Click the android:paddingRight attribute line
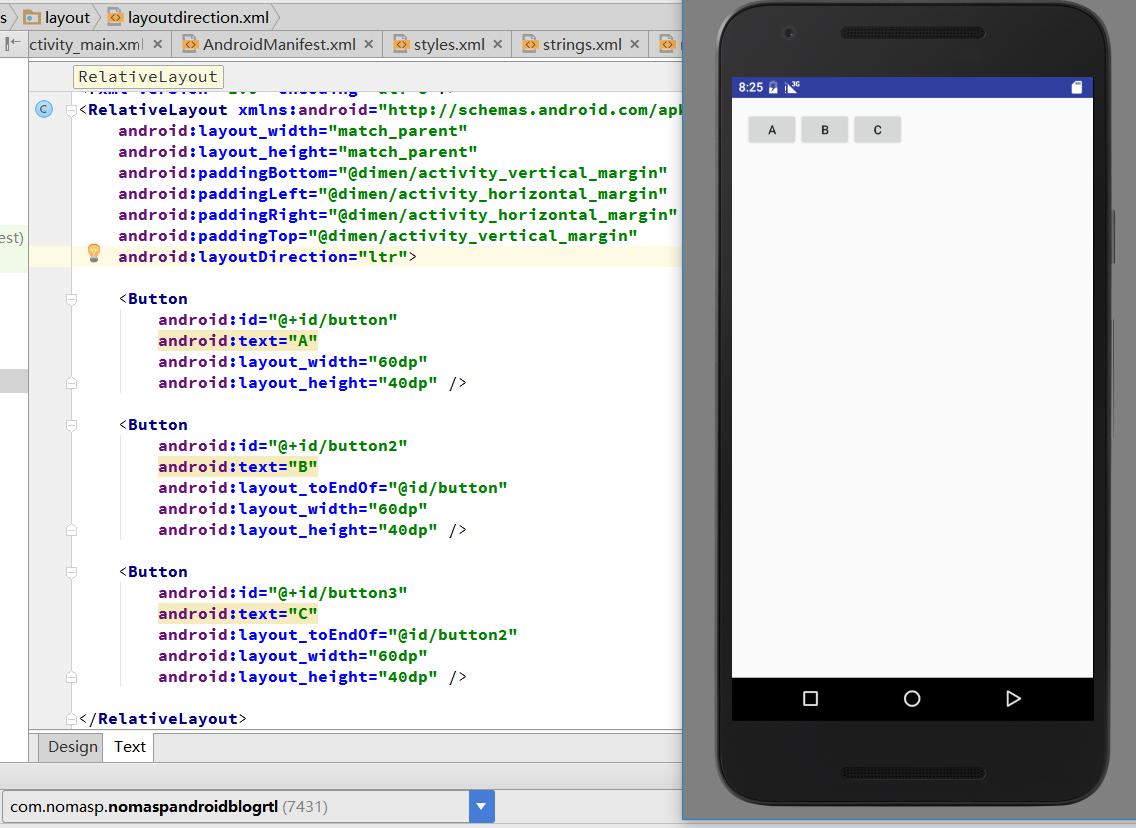 click(x=398, y=215)
